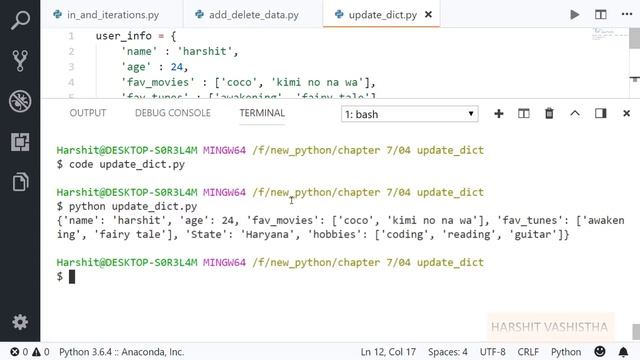Viewport: 640px width, 360px height.
Task: Open the Debug view in activity bar
Action: 20,101
